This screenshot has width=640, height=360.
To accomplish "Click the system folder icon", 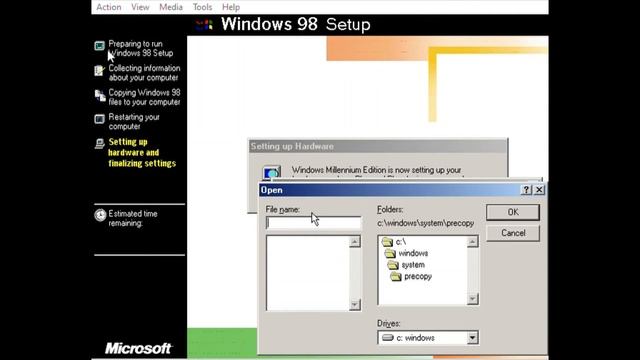I will (393, 265).
